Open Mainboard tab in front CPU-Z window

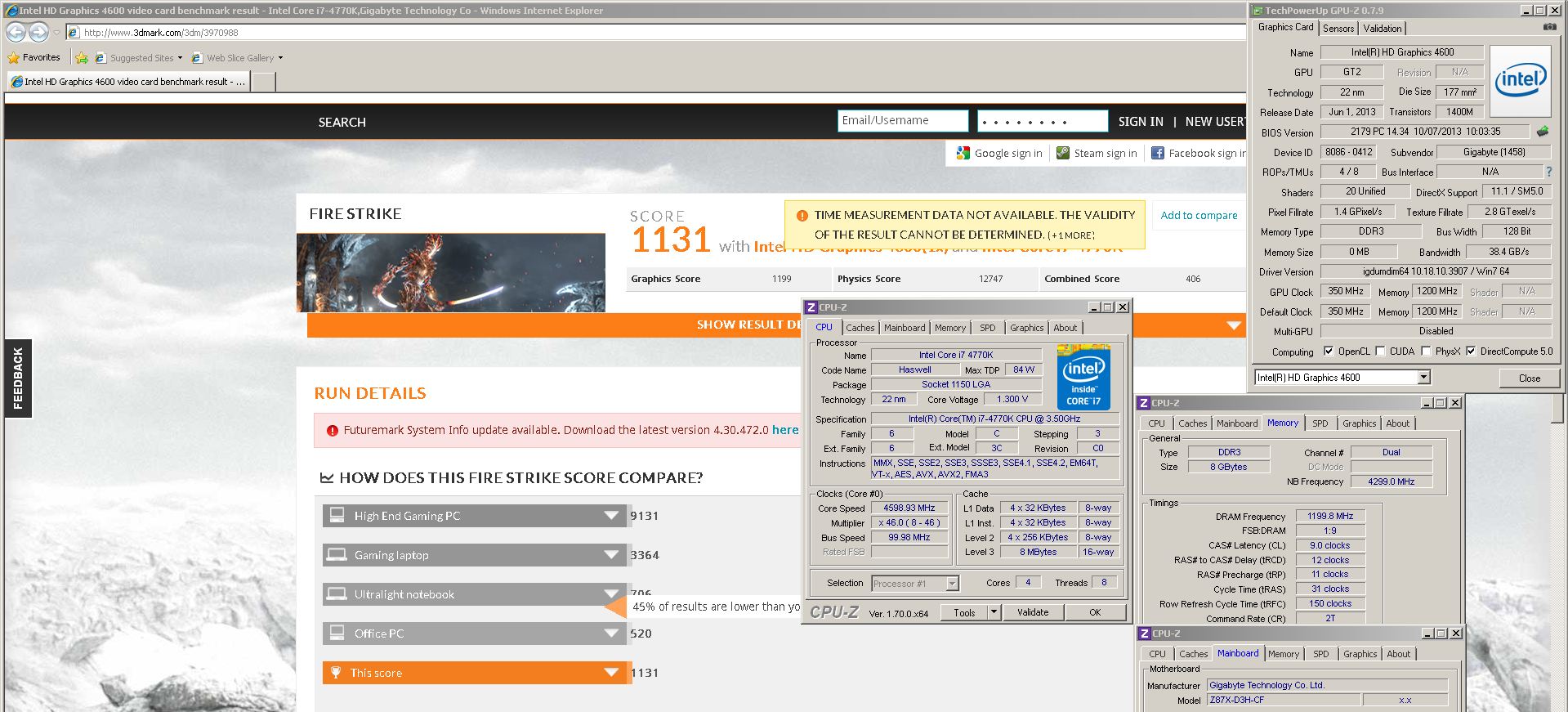pyautogui.click(x=905, y=328)
